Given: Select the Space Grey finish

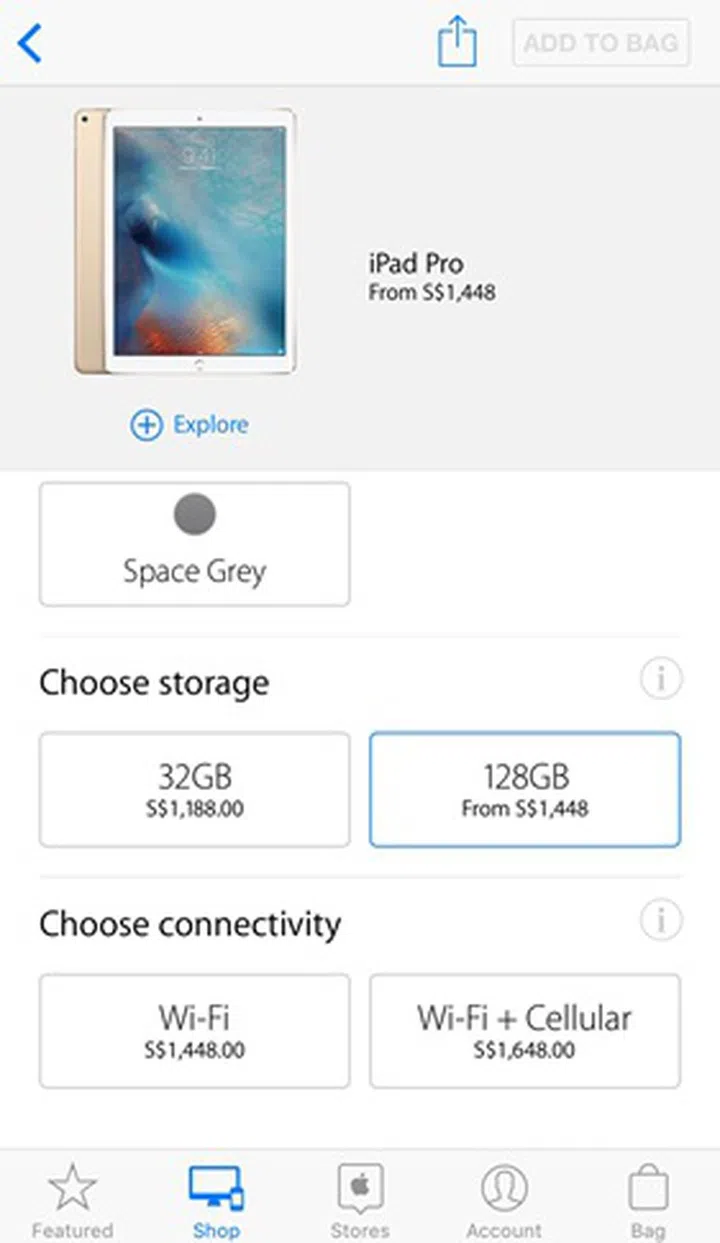Looking at the screenshot, I should pyautogui.click(x=195, y=544).
